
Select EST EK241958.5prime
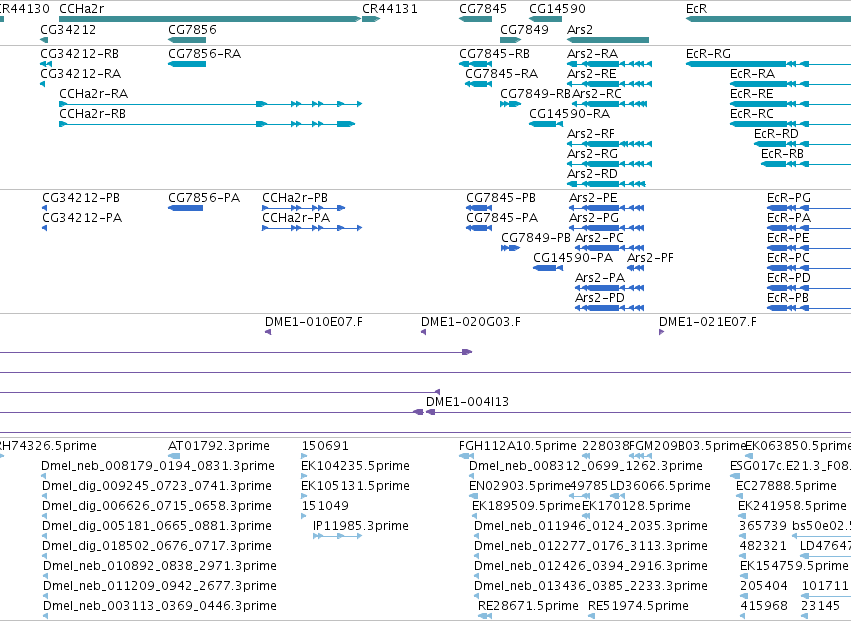(741, 516)
